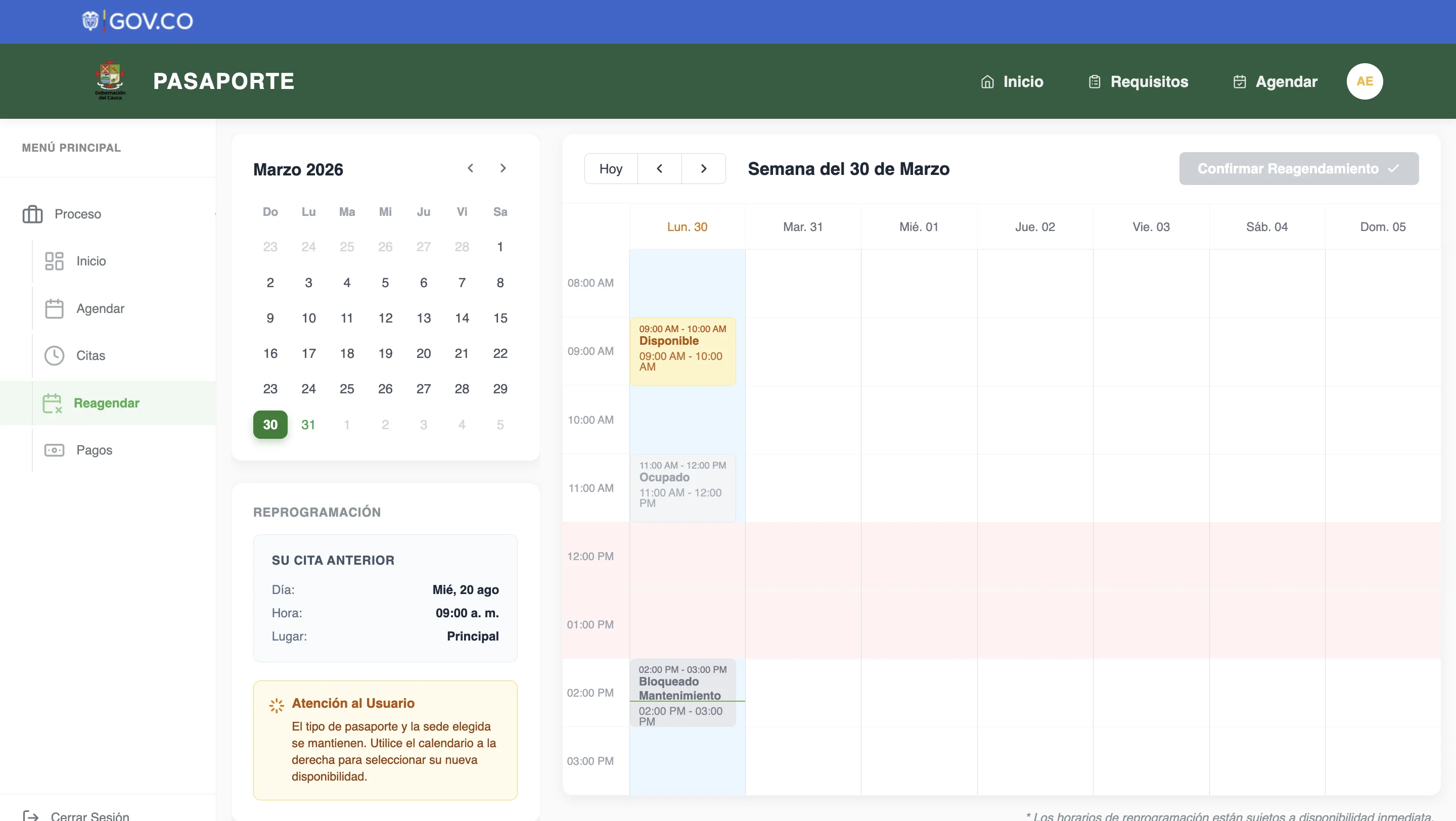Select the Reagendar sidebar item
Image resolution: width=1456 pixels, height=821 pixels.
[106, 403]
